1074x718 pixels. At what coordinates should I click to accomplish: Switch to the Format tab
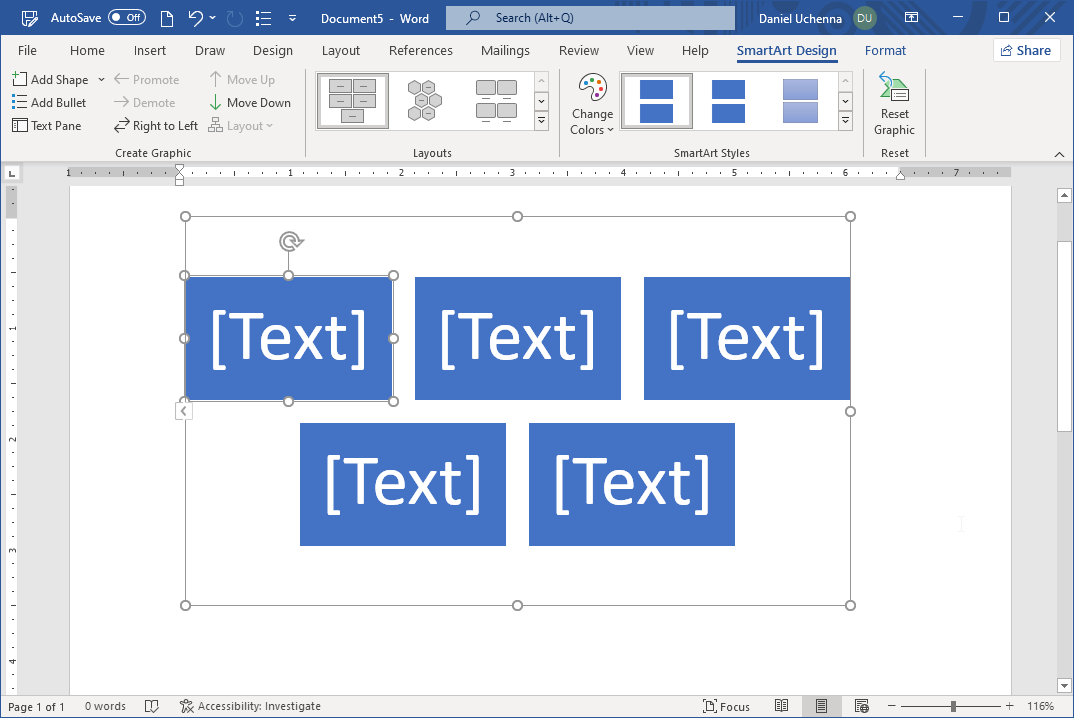[x=885, y=50]
